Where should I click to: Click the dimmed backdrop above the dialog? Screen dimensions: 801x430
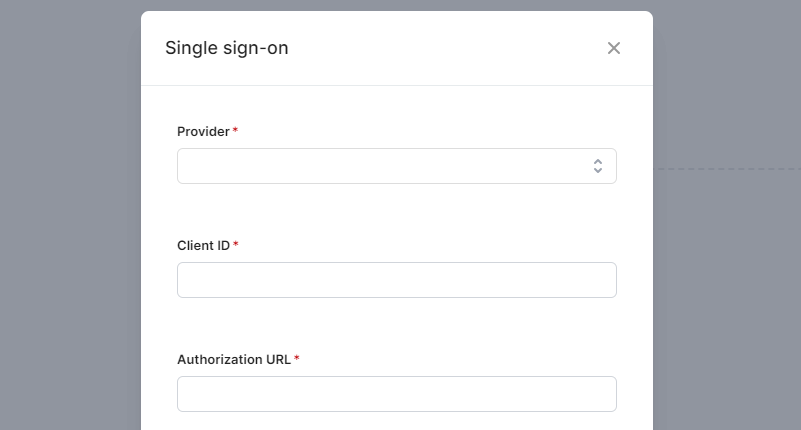[400, 5]
